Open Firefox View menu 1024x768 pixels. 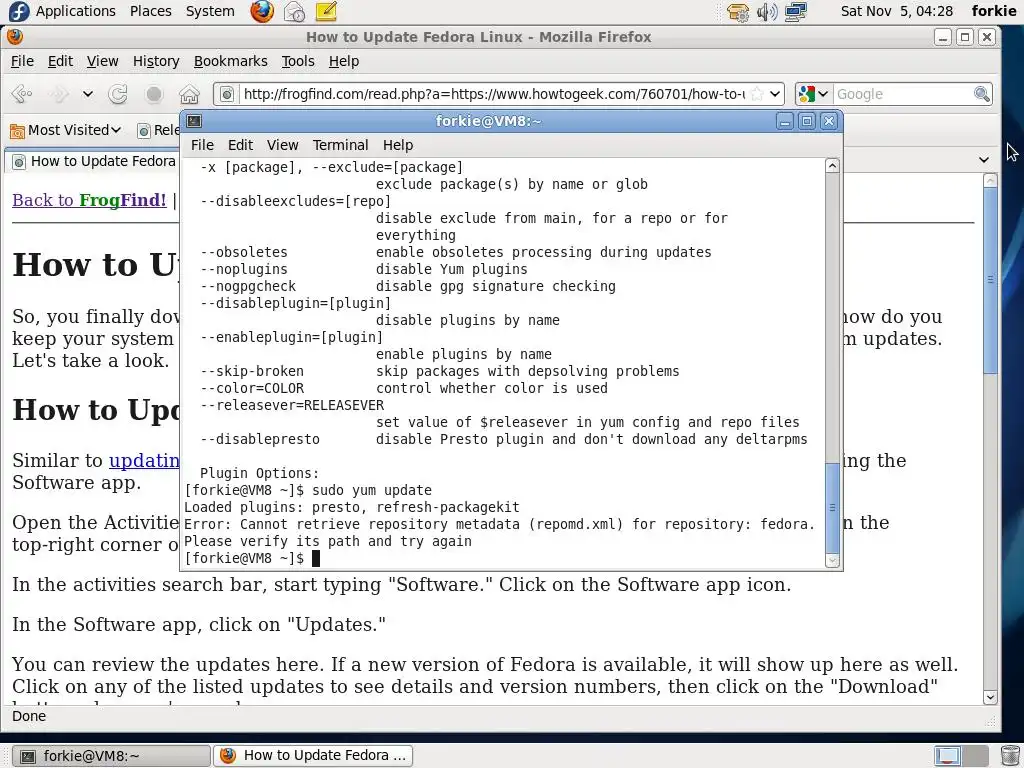[x=103, y=61]
